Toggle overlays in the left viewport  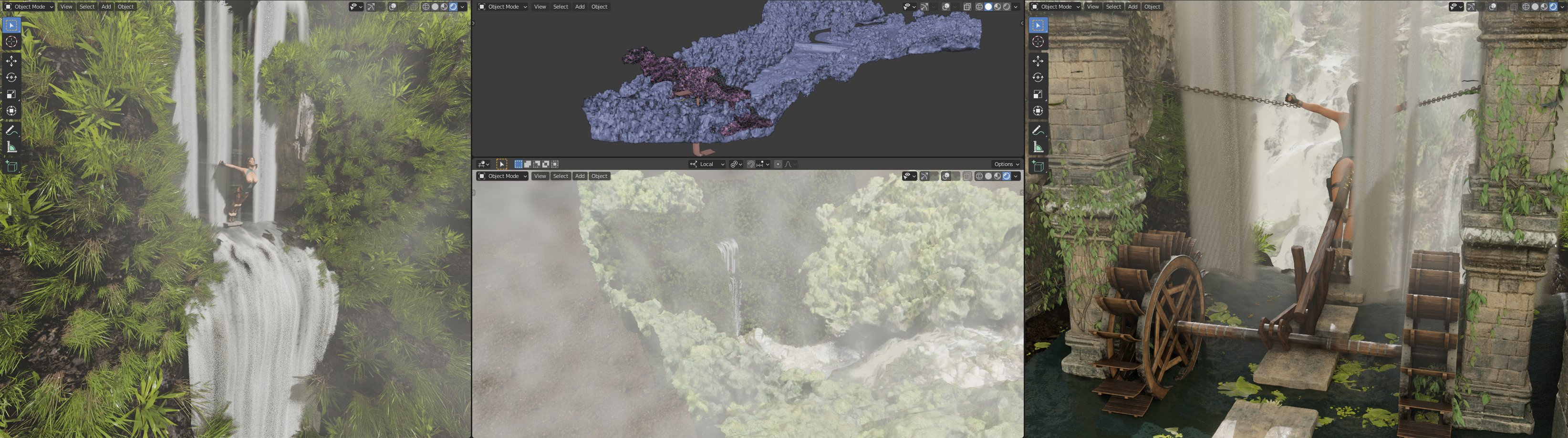[393, 7]
